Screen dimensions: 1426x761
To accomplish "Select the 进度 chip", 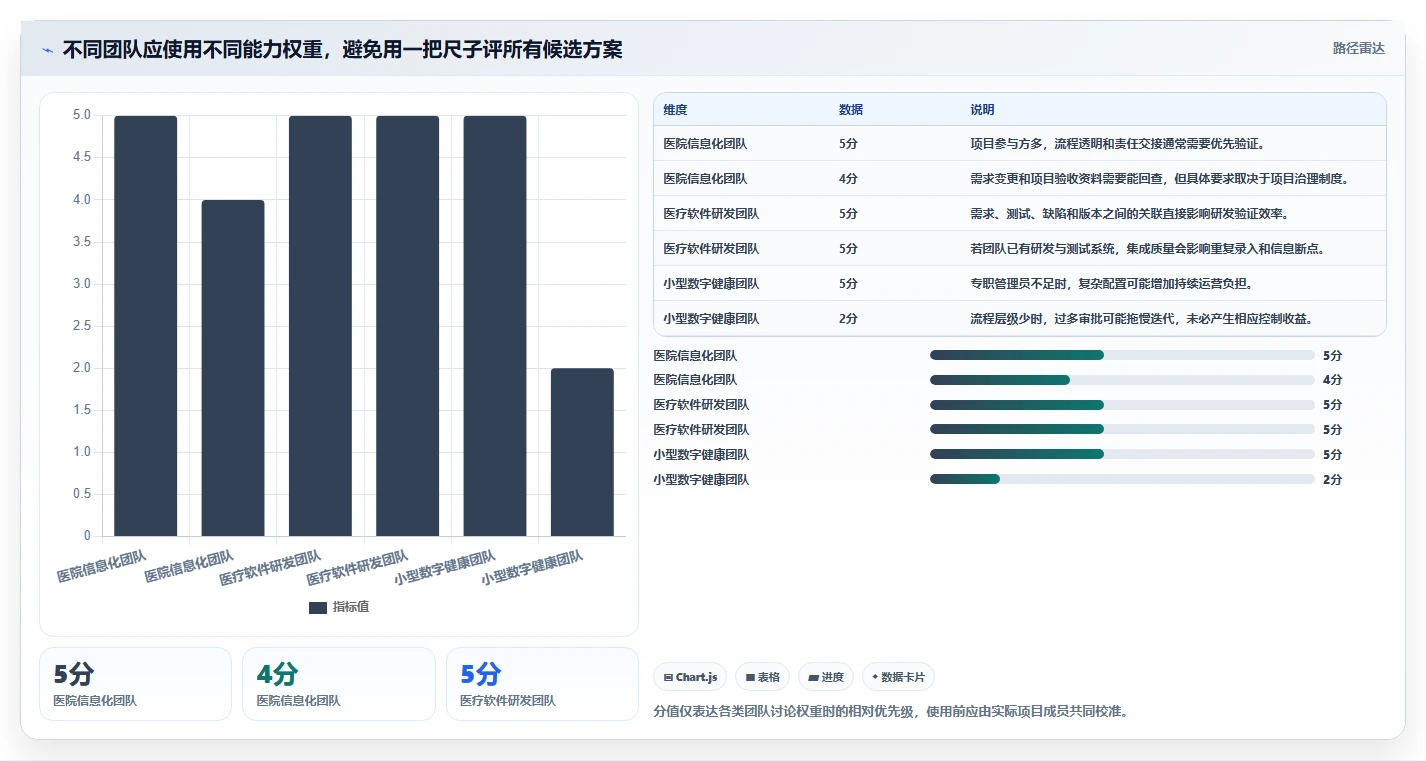I will 826,677.
